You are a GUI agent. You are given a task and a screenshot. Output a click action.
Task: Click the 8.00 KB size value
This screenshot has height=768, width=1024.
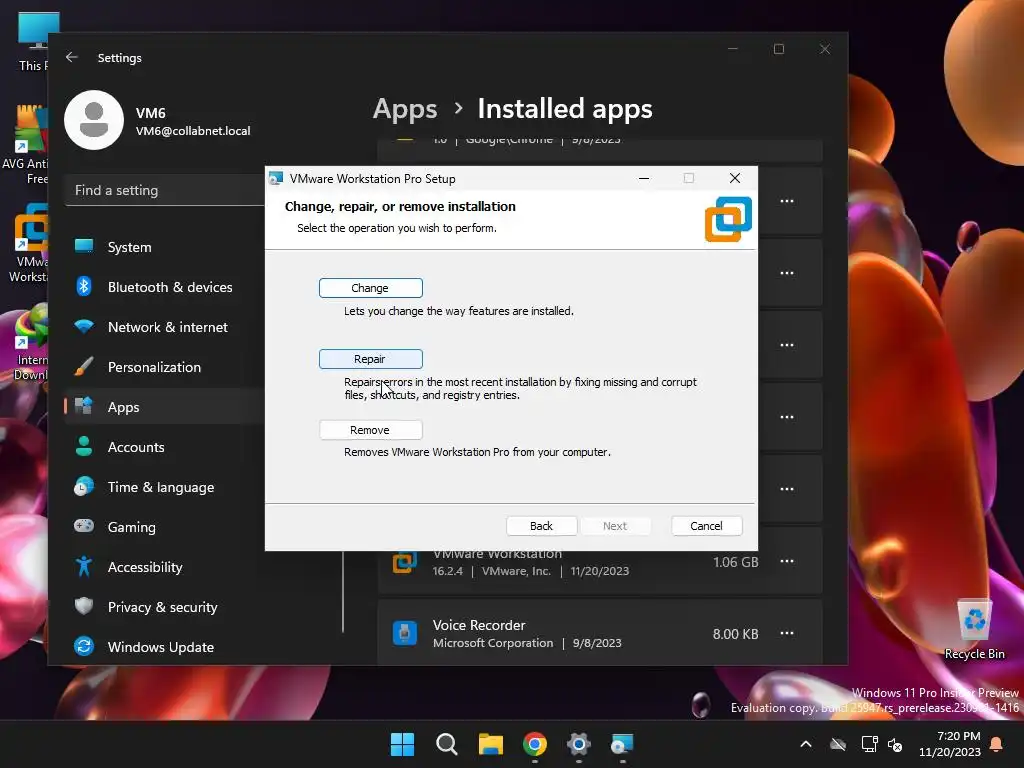pos(735,634)
